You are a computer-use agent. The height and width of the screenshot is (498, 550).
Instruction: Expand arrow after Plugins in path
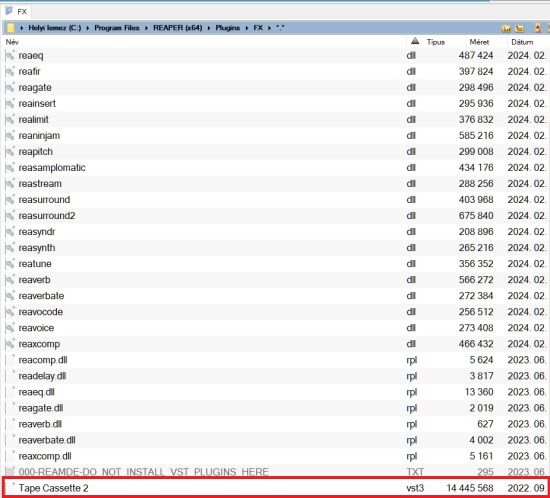[x=247, y=28]
